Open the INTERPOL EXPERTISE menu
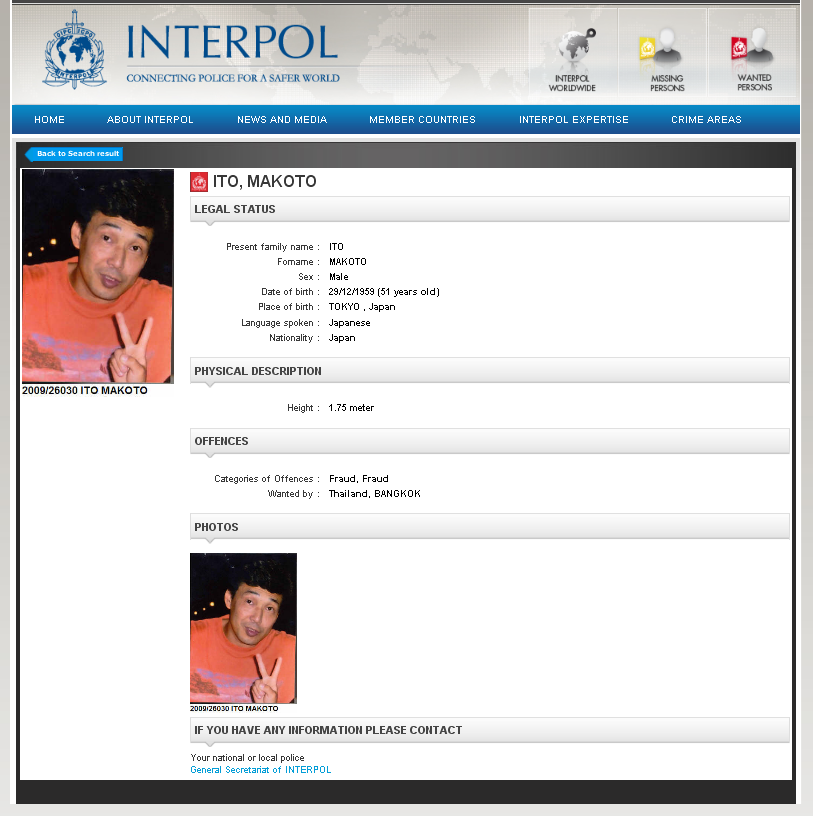Screen dimensions: 813x816 [x=574, y=120]
